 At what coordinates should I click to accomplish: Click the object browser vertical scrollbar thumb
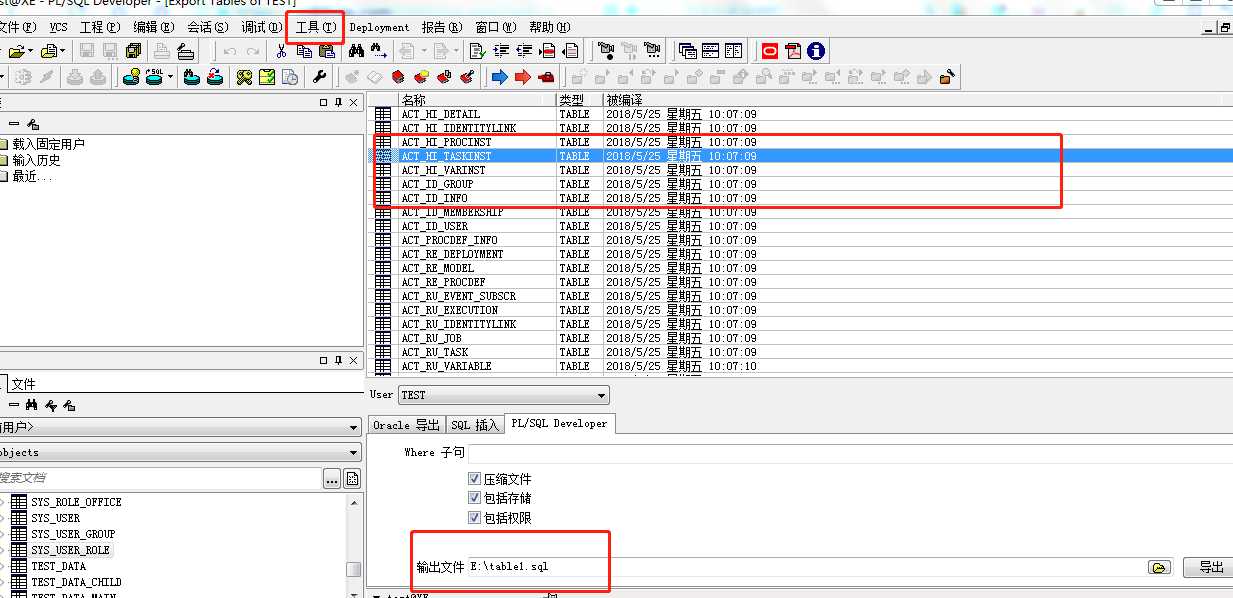354,569
